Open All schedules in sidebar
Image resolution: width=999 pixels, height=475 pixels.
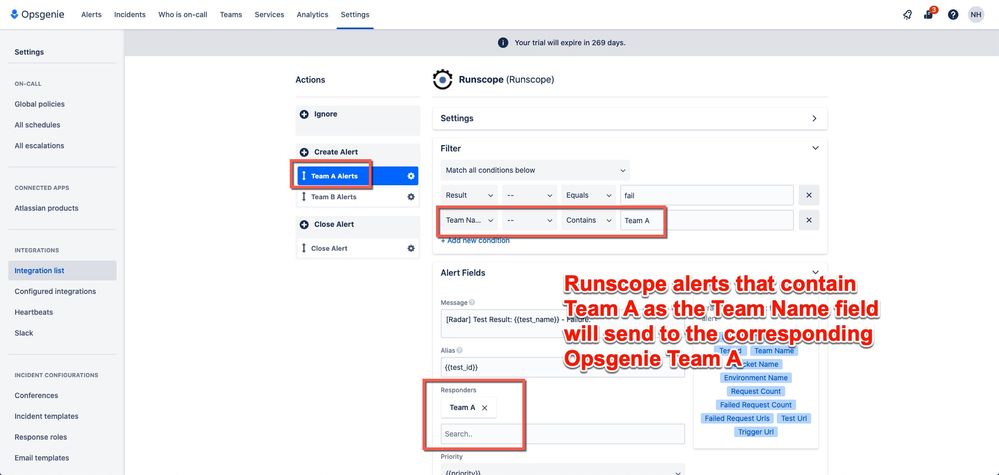[38, 125]
